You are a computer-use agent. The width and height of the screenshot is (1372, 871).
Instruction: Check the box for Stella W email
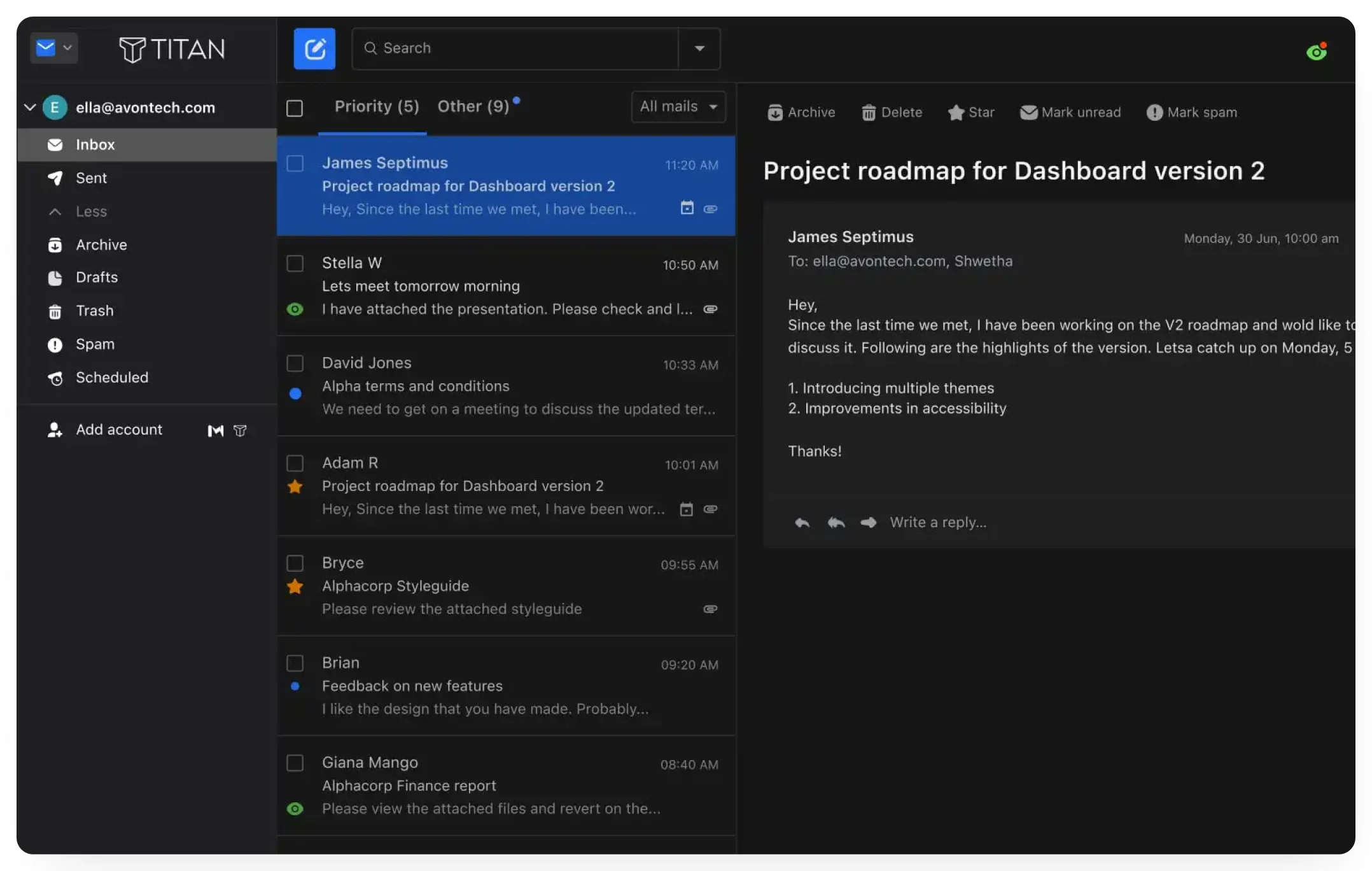[295, 264]
